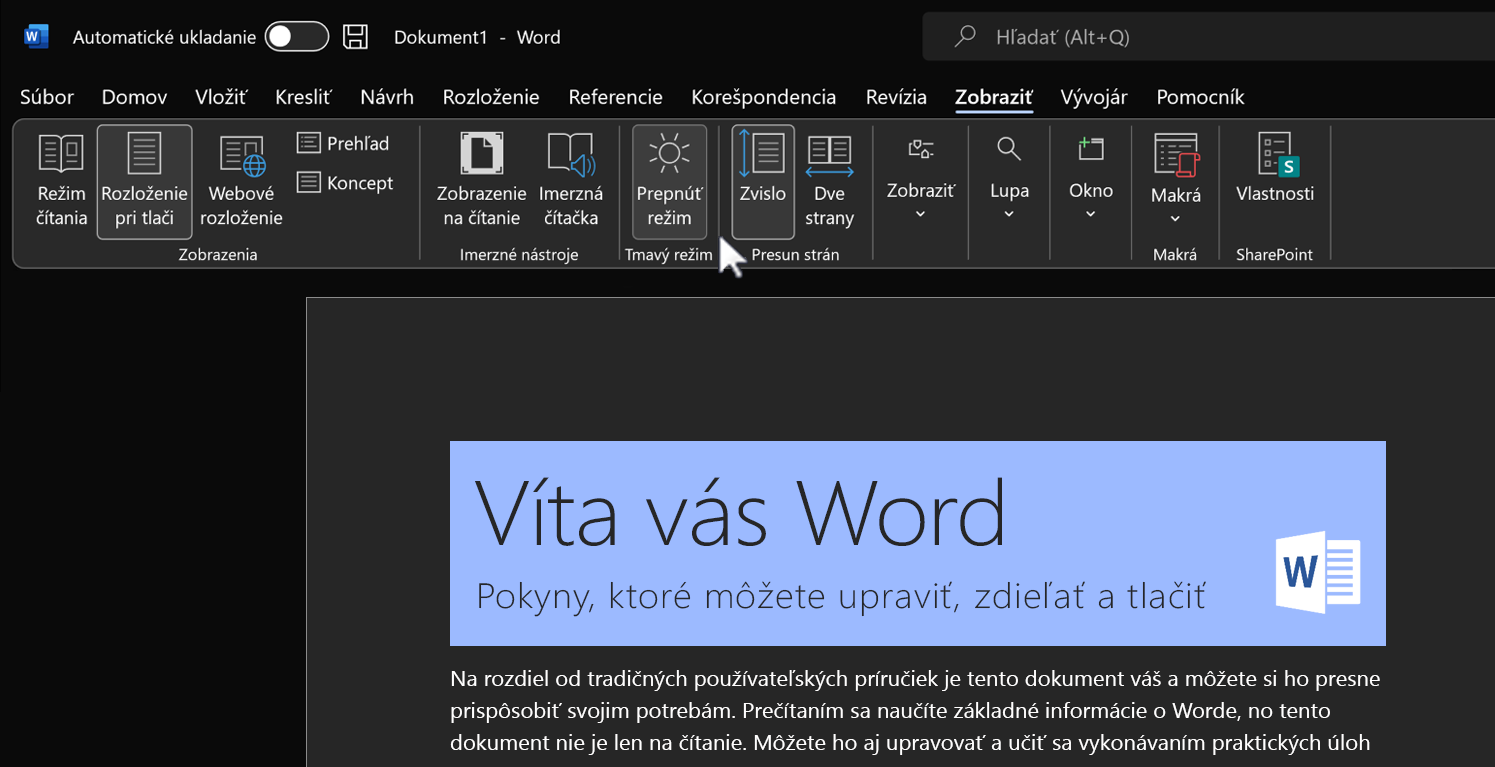Switch to Koncept draft view
This screenshot has height=767, width=1495.
tap(346, 183)
